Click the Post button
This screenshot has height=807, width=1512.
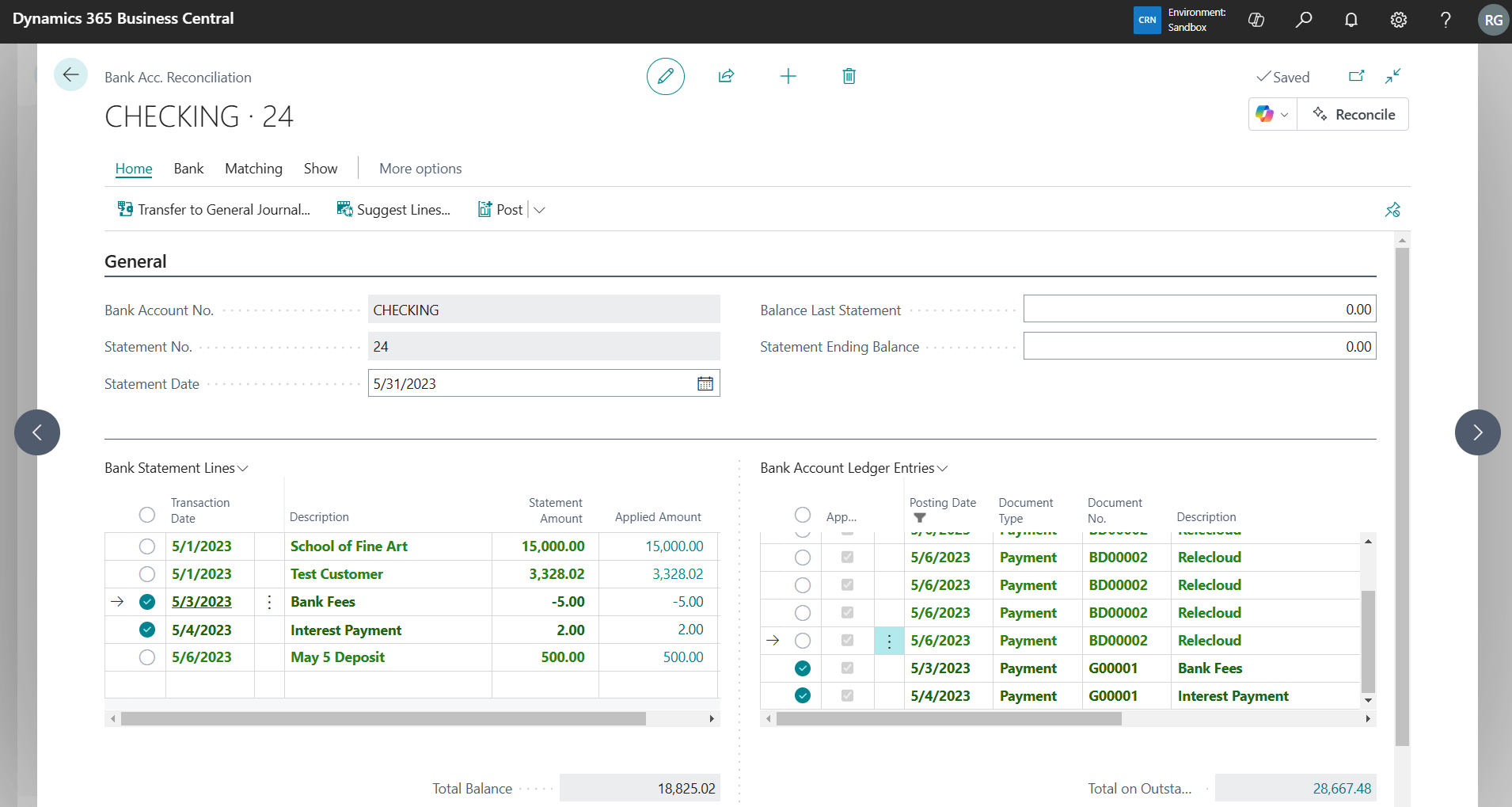pyautogui.click(x=500, y=209)
